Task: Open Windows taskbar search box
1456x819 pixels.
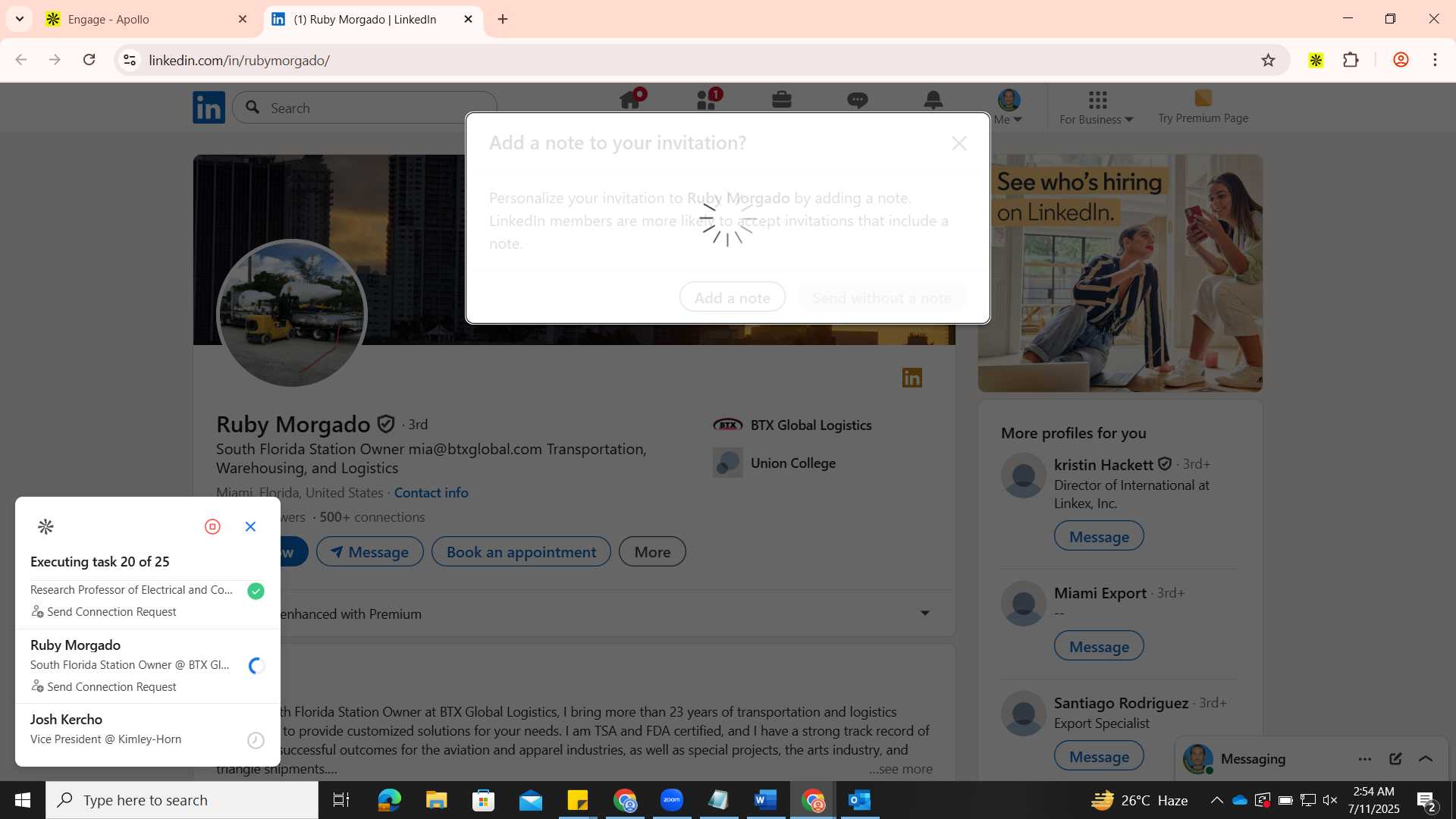Action: coord(182,800)
